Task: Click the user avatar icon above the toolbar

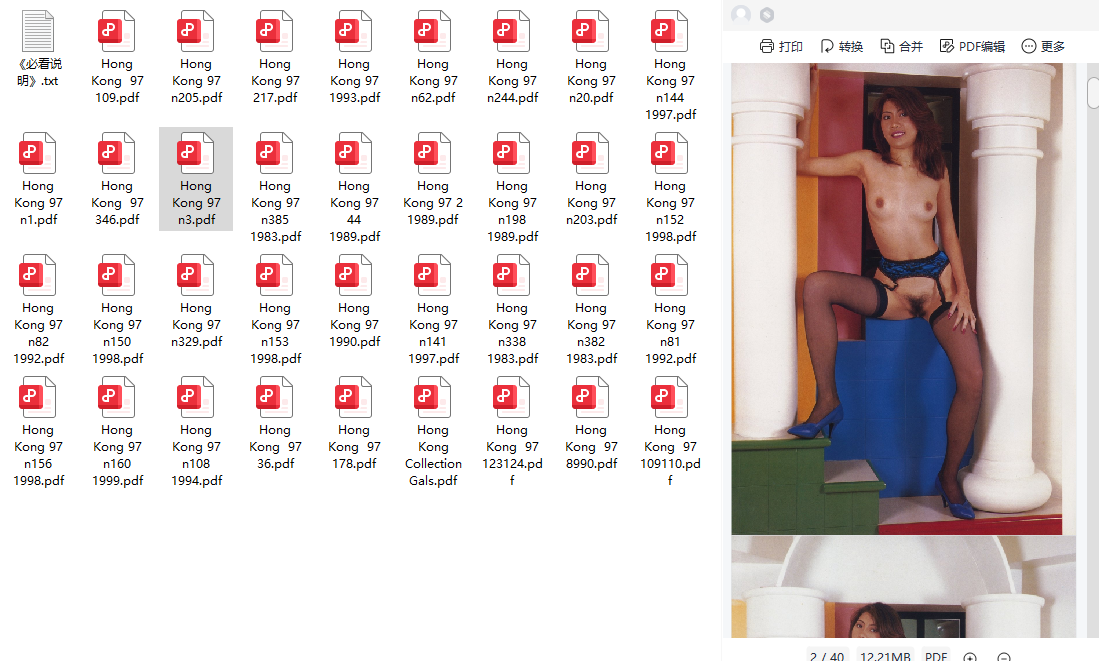Action: 741,15
